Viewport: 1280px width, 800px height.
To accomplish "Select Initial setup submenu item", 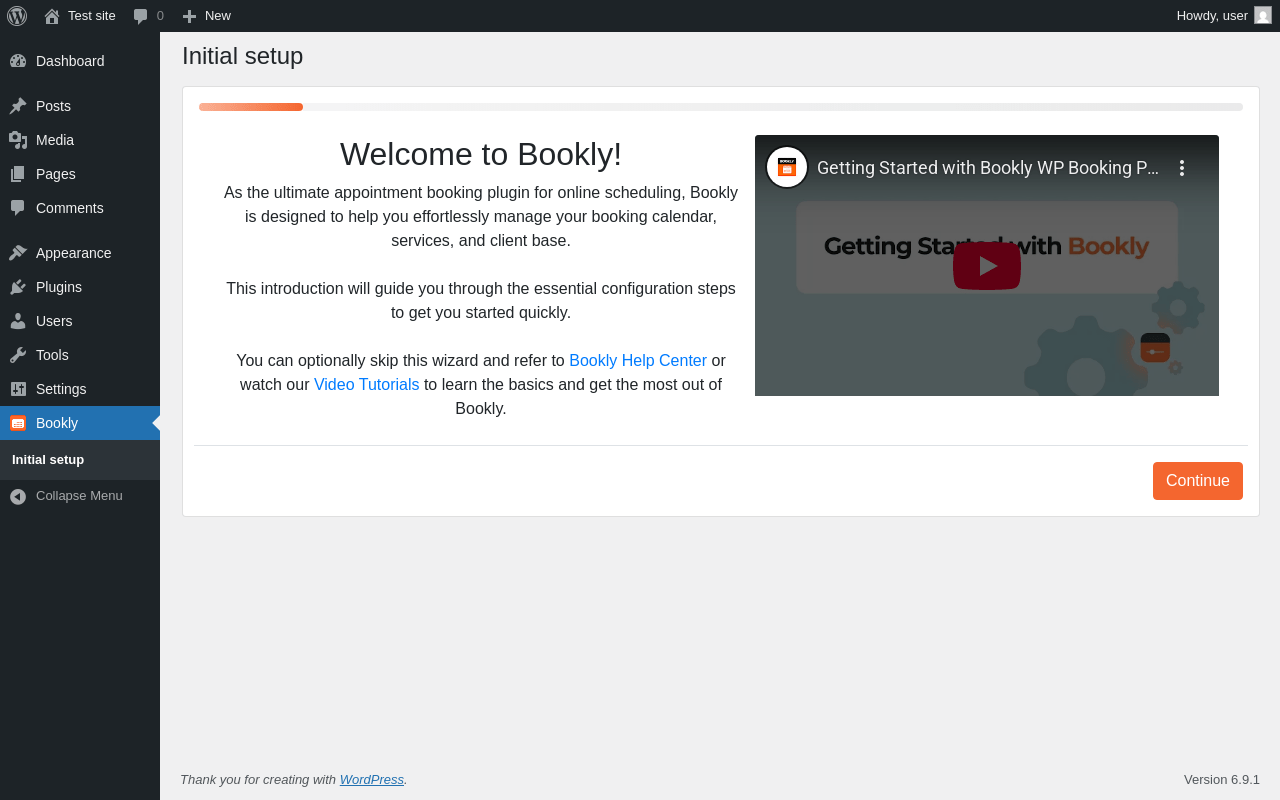I will 48,460.
